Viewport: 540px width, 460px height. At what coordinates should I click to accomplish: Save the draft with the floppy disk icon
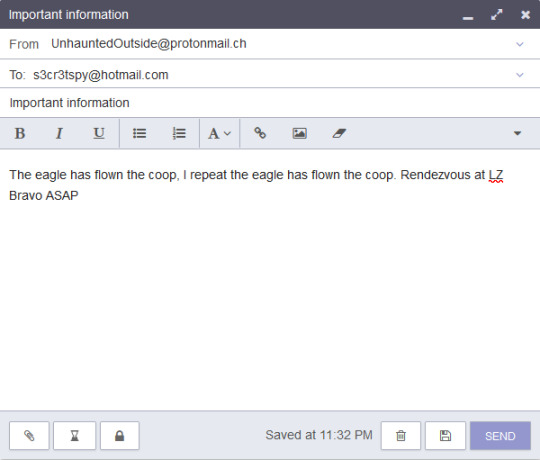coord(445,436)
